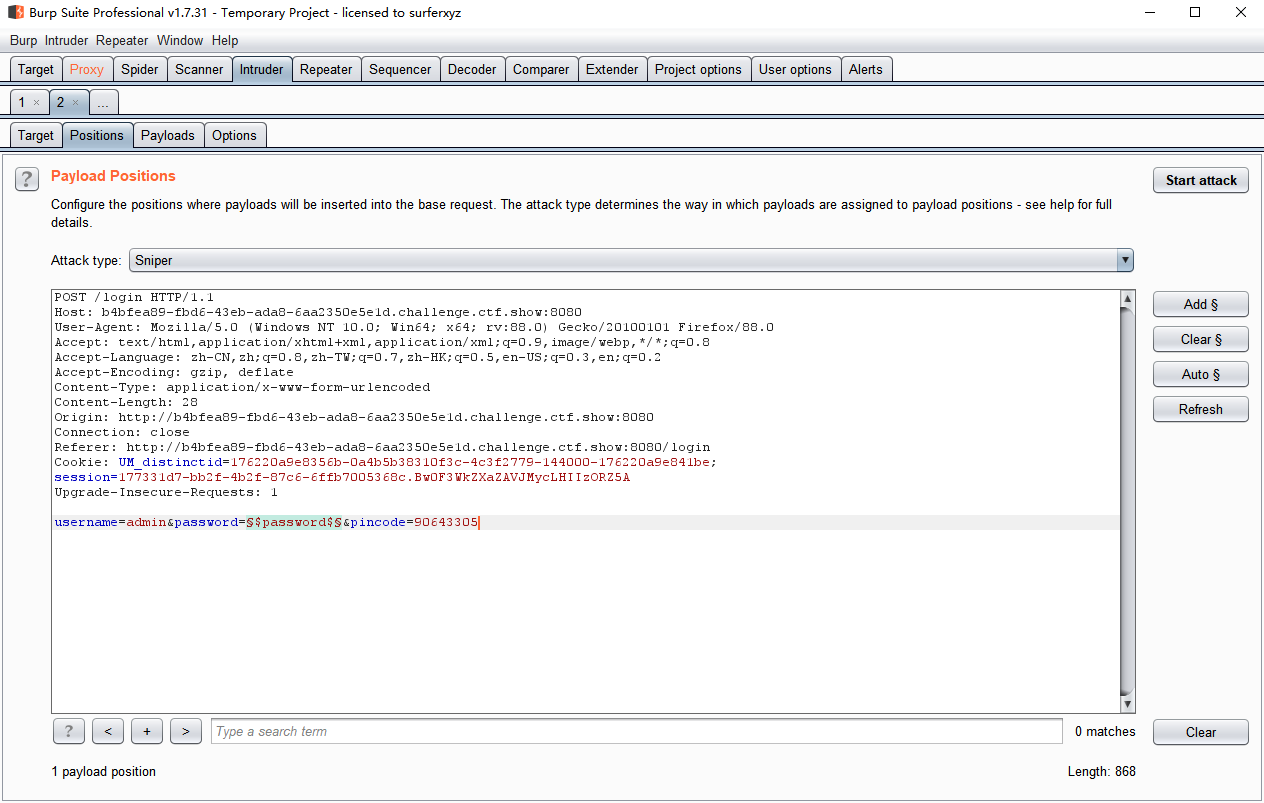Open the Window menu
This screenshot has height=803, width=1264.
tap(180, 40)
